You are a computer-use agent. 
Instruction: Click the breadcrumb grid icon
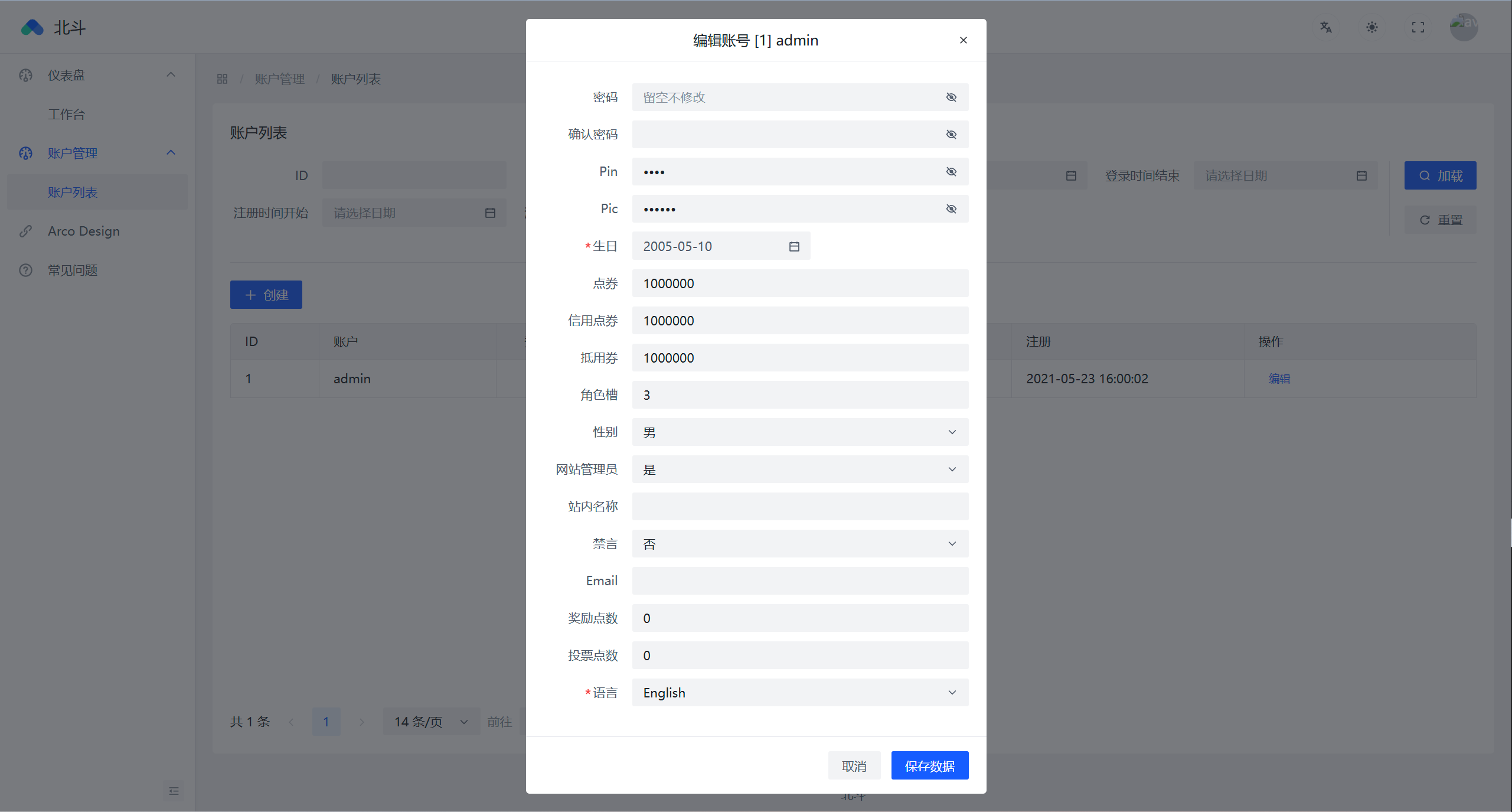(x=222, y=79)
